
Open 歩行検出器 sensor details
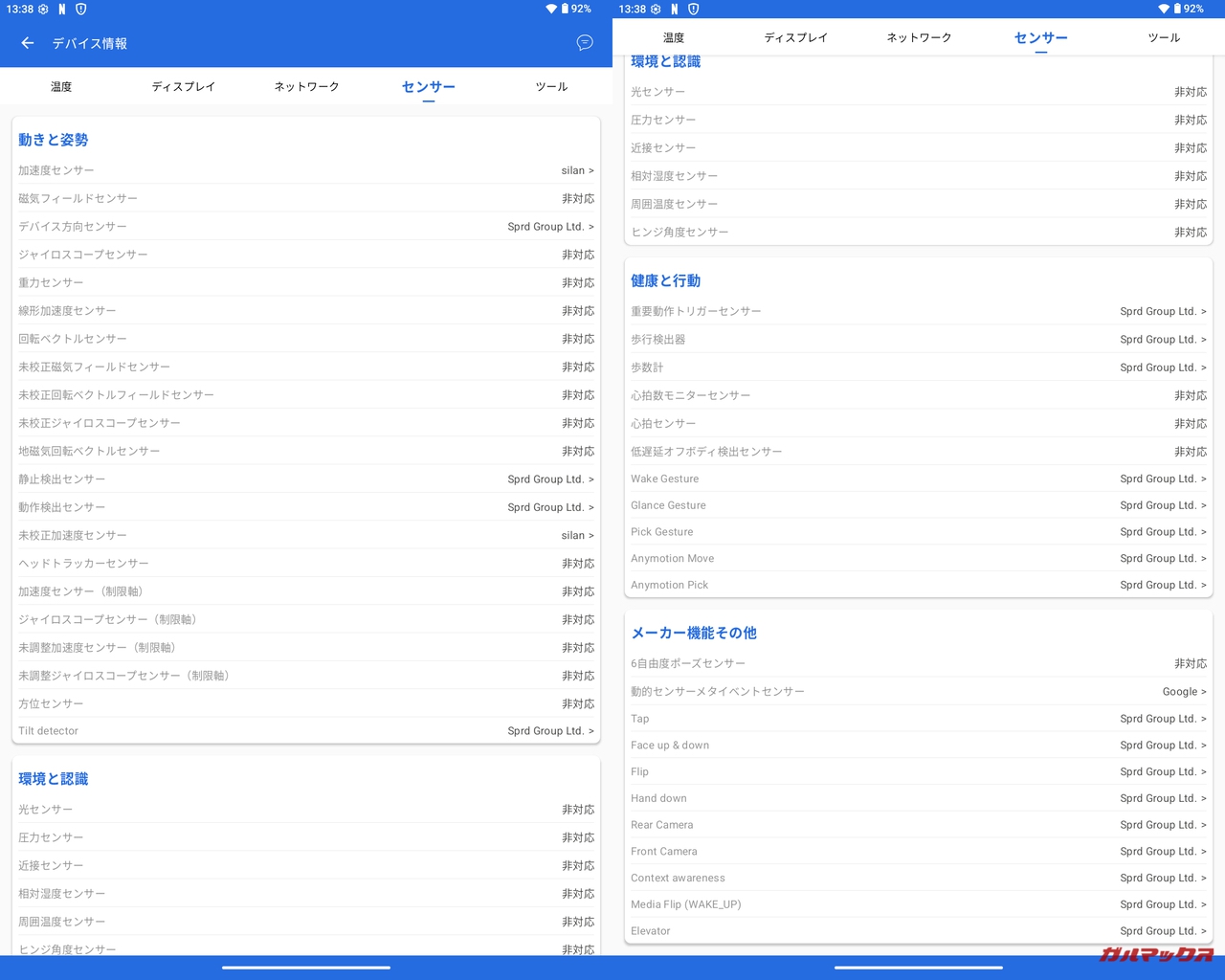[919, 340]
